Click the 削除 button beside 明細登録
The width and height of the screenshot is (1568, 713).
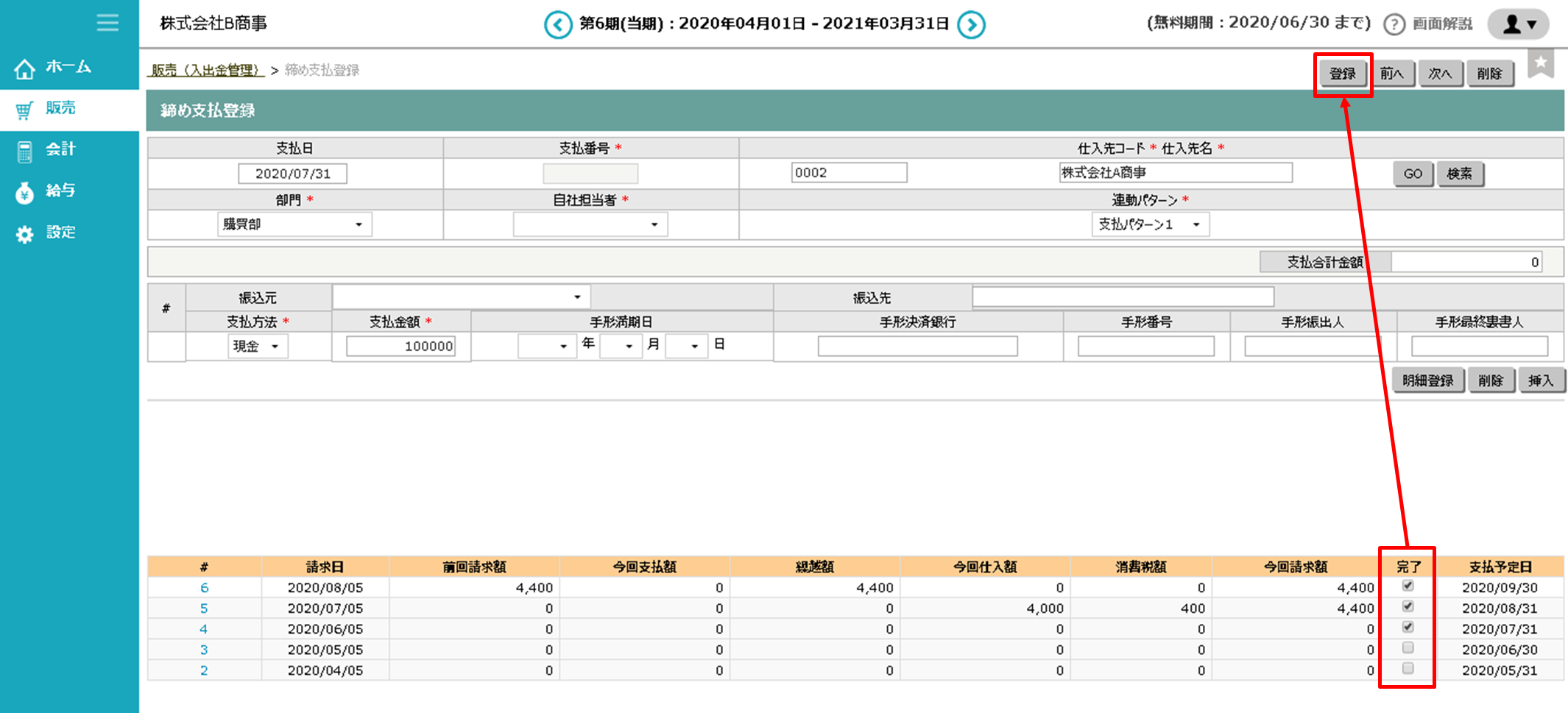[x=1491, y=380]
